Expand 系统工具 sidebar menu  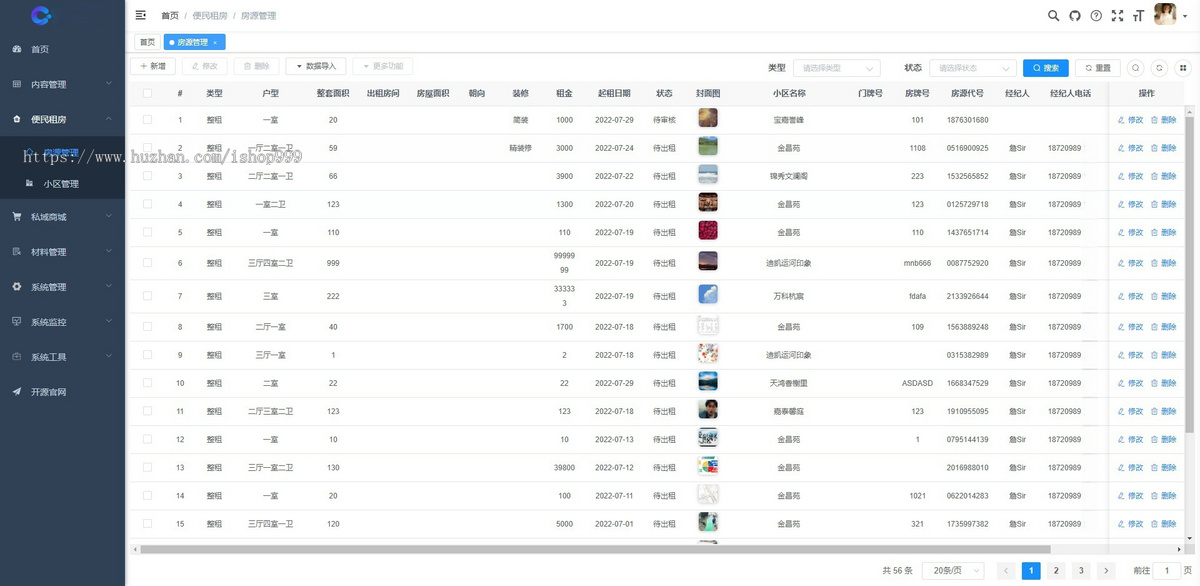click(x=62, y=357)
